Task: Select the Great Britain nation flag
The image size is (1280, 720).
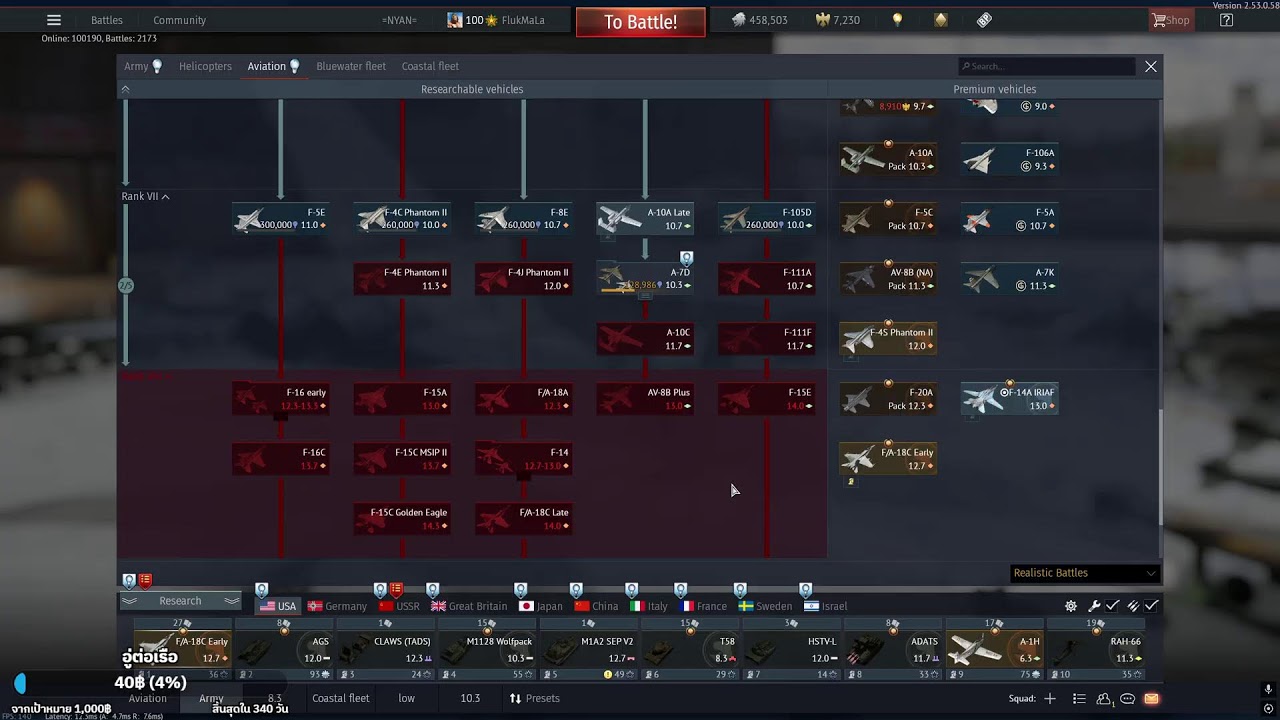Action: 469,606
